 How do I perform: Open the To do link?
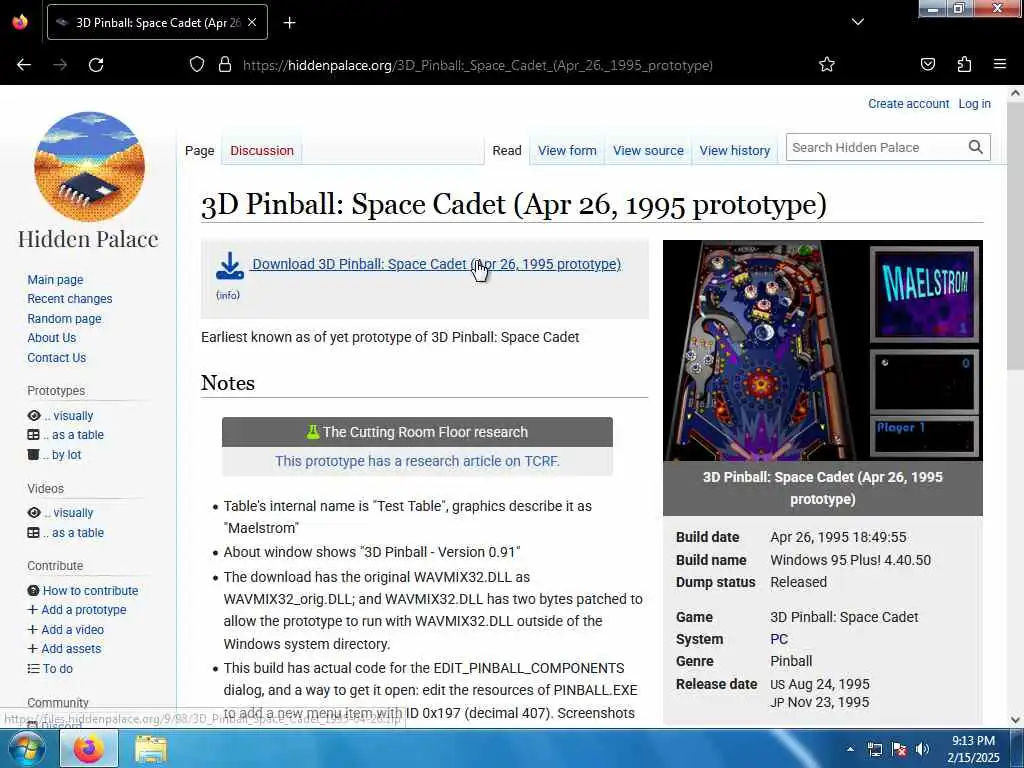click(57, 669)
